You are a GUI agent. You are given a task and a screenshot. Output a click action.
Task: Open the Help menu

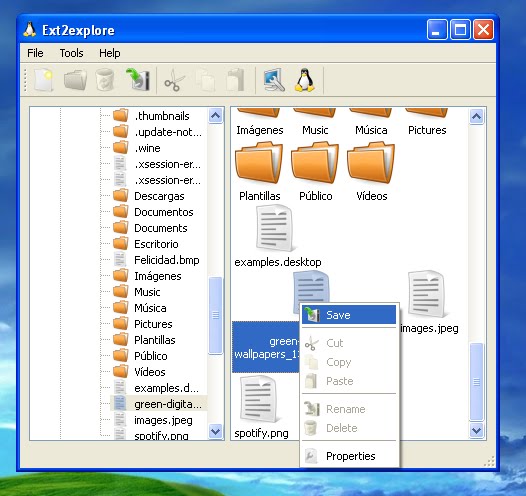pyautogui.click(x=110, y=53)
